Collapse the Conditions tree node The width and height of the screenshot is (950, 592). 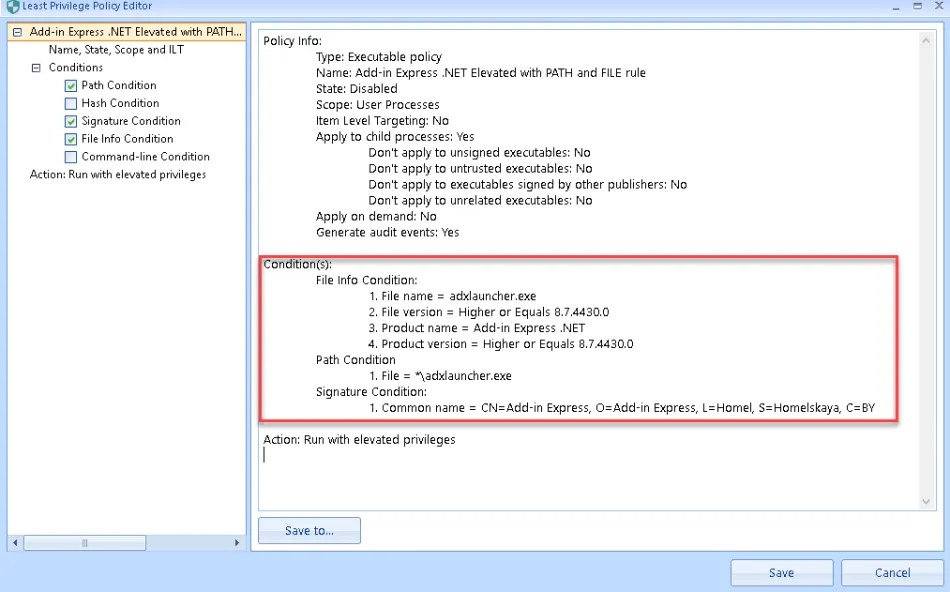click(36, 68)
